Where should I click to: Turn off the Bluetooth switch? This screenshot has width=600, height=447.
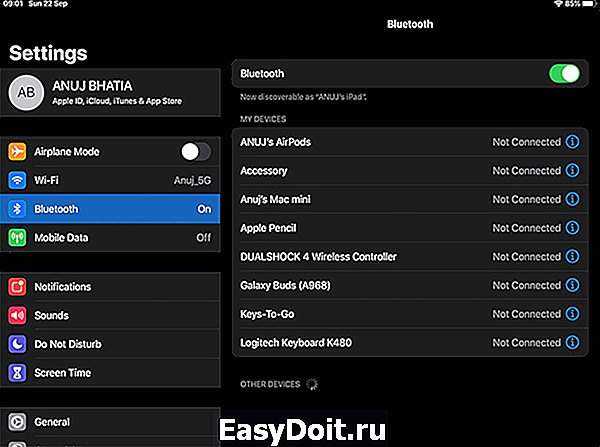[x=564, y=73]
